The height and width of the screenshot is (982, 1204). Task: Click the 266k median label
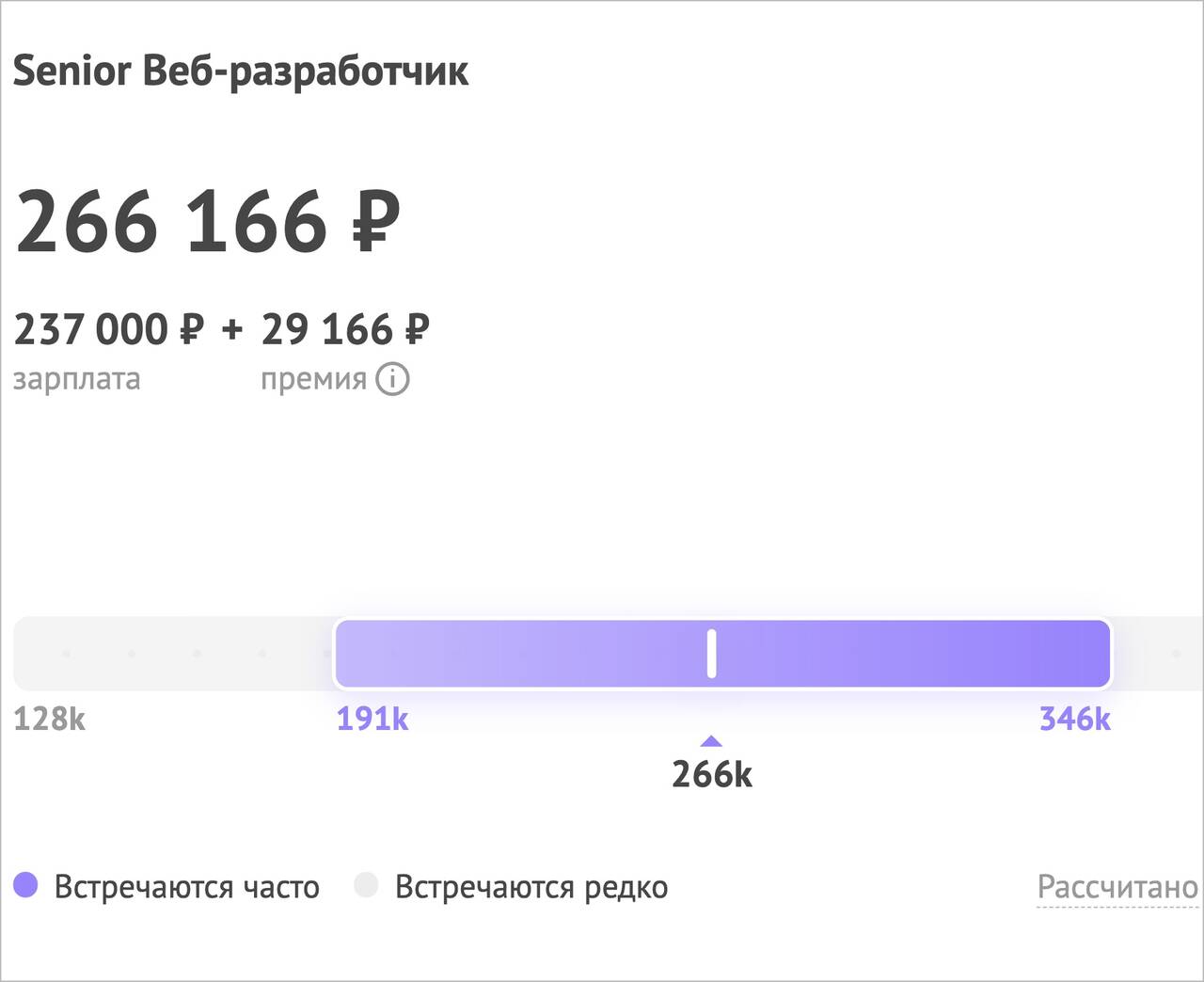712,775
